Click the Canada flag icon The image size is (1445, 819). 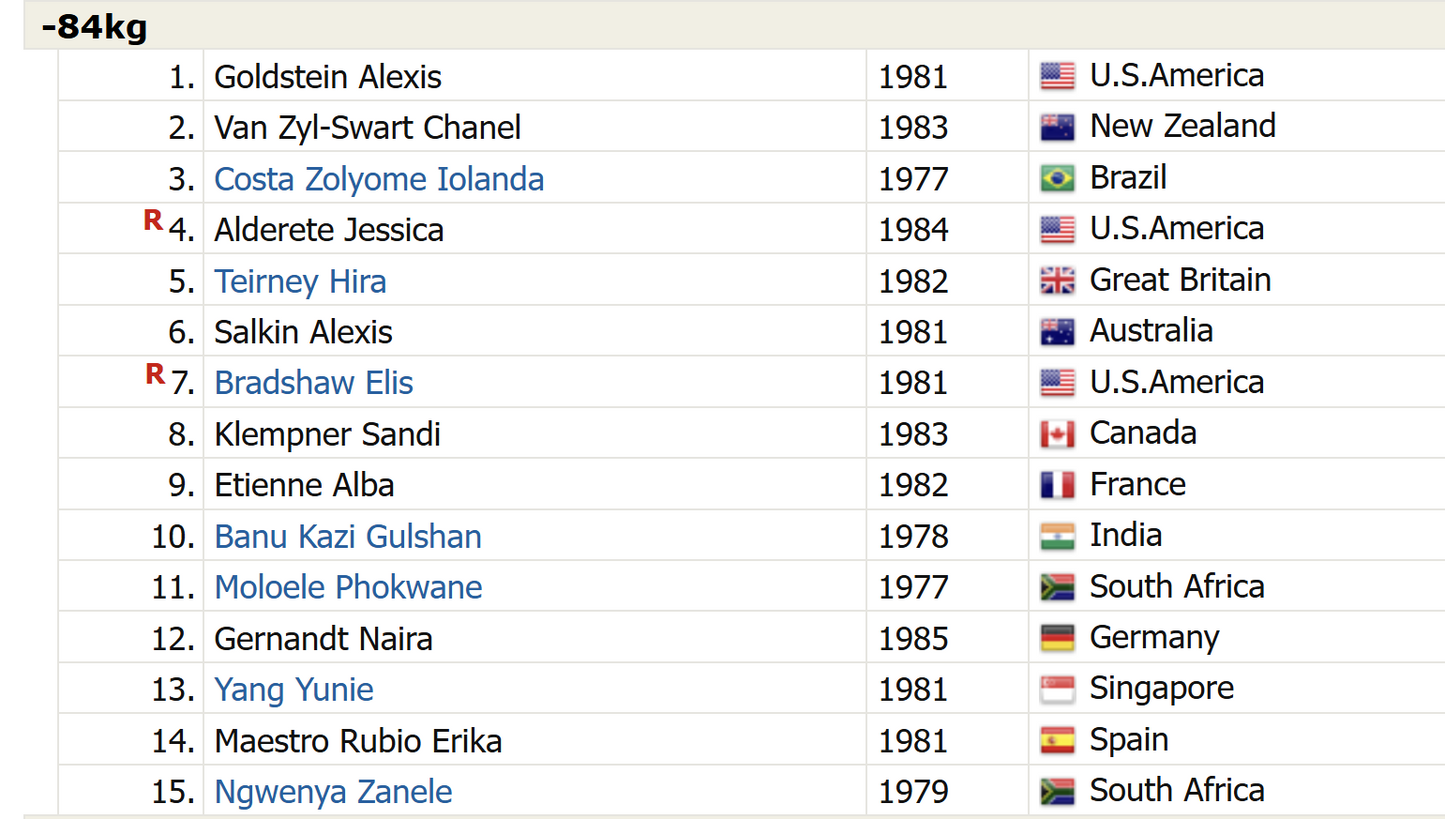pos(1057,434)
